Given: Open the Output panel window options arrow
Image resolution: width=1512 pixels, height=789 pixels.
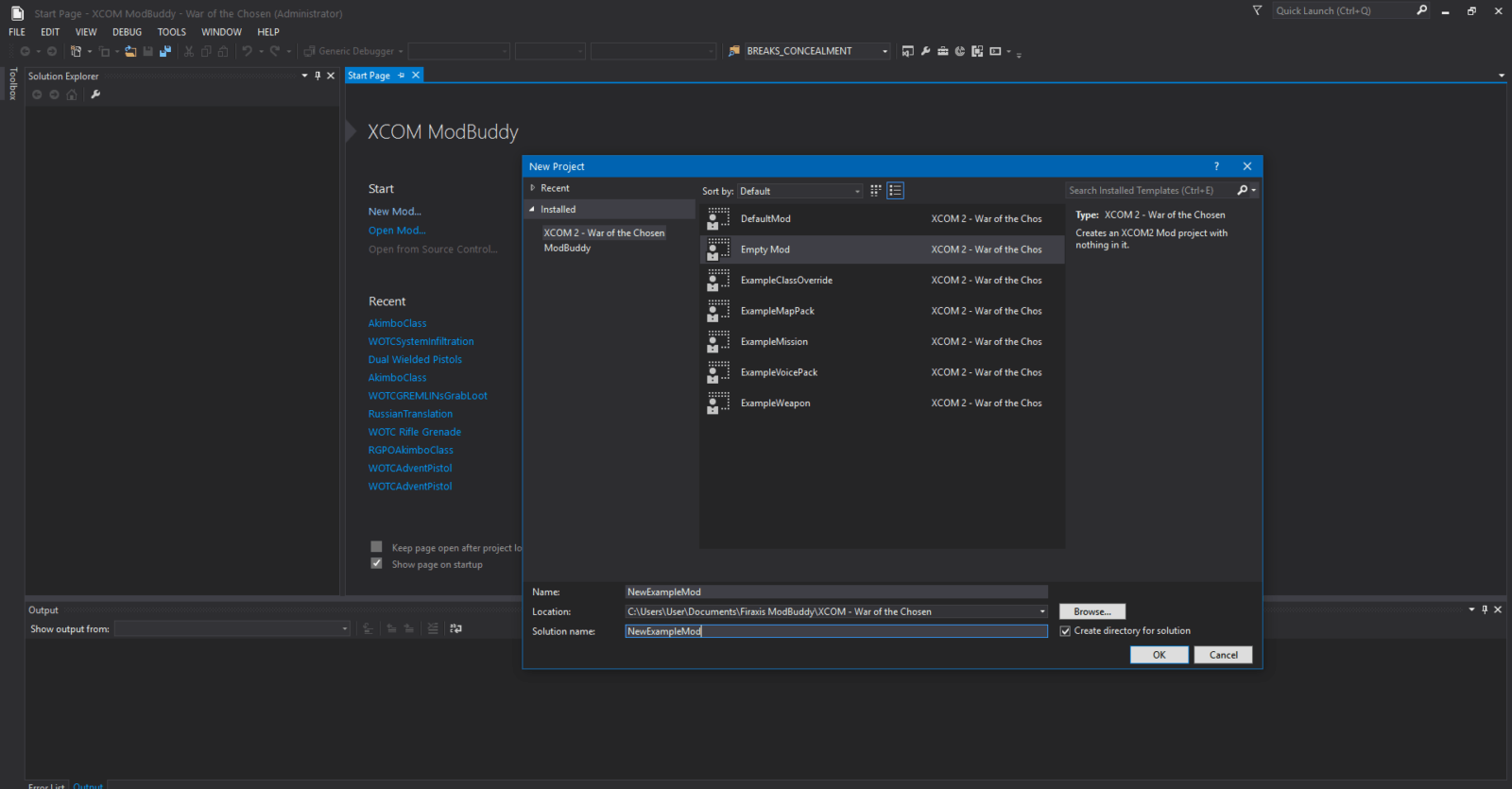Looking at the screenshot, I should click(1471, 609).
